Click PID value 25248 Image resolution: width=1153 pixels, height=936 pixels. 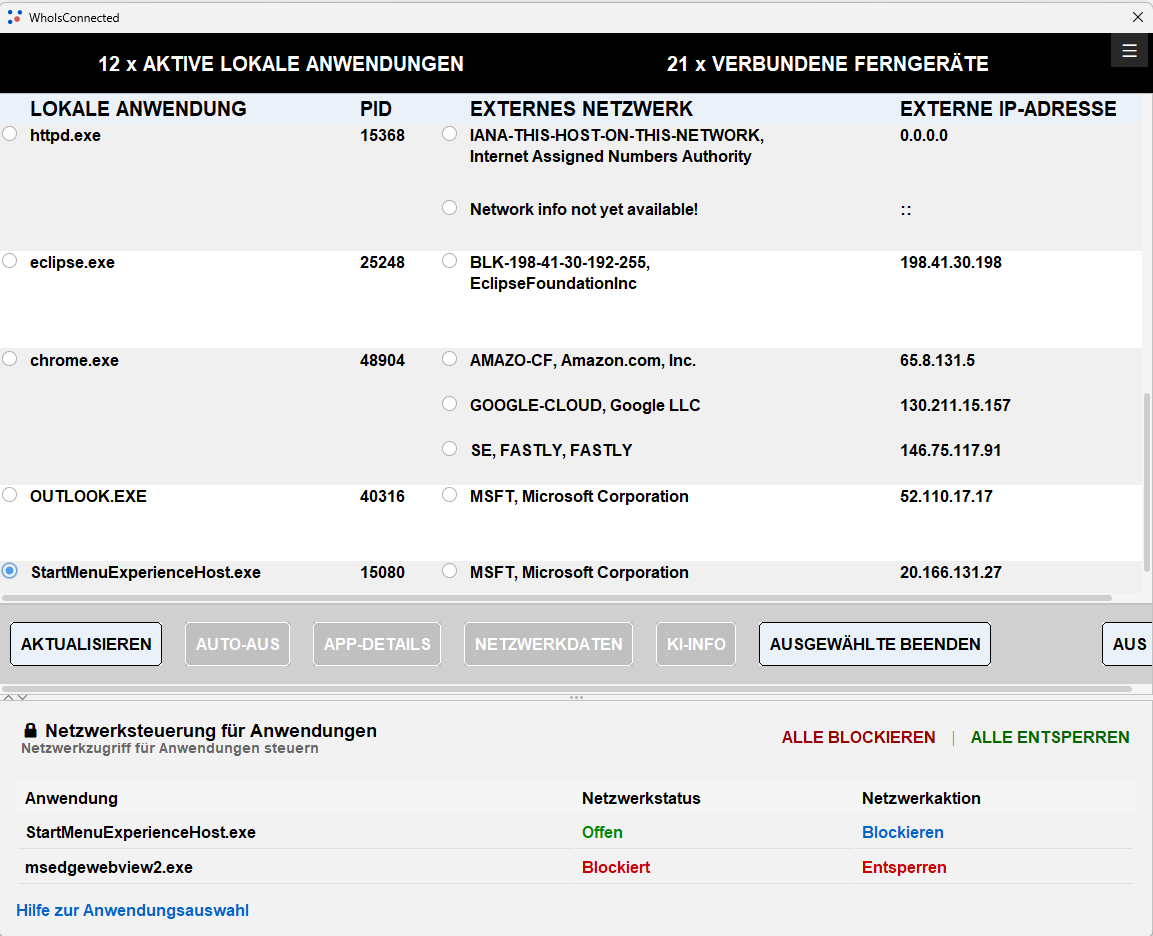pos(382,262)
